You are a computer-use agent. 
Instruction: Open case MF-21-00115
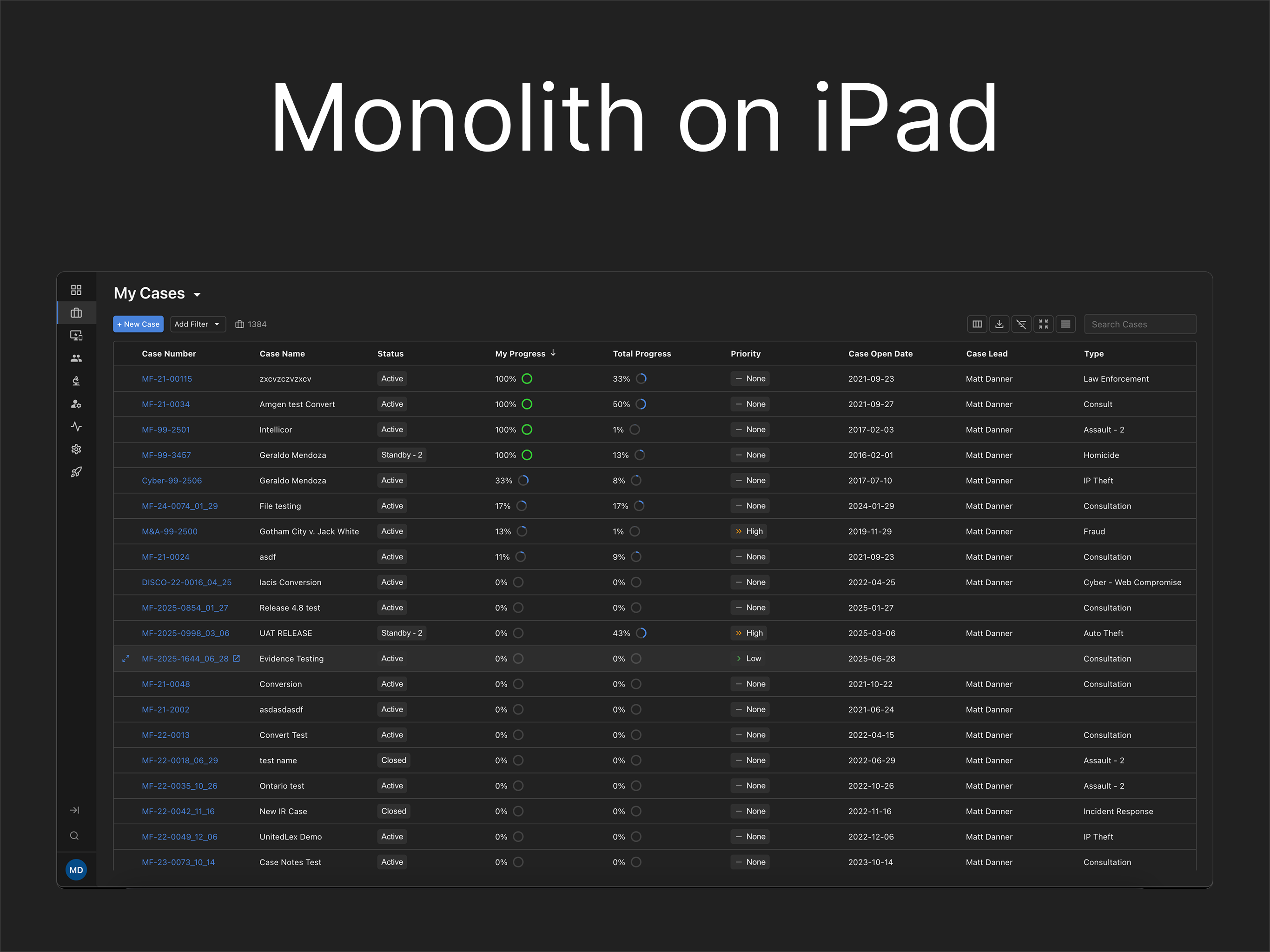pyautogui.click(x=167, y=379)
